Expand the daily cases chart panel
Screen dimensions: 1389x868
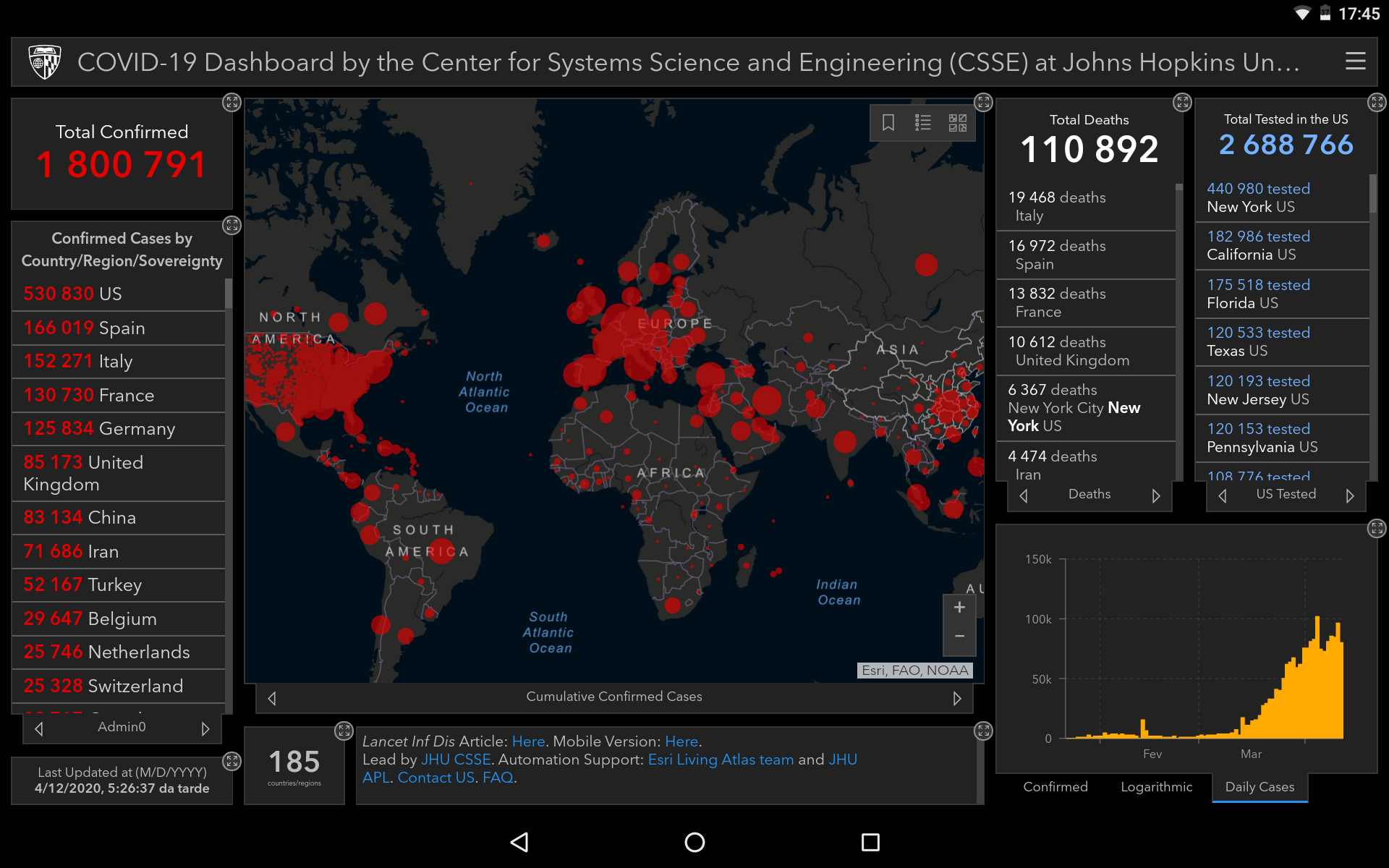coord(1377,528)
